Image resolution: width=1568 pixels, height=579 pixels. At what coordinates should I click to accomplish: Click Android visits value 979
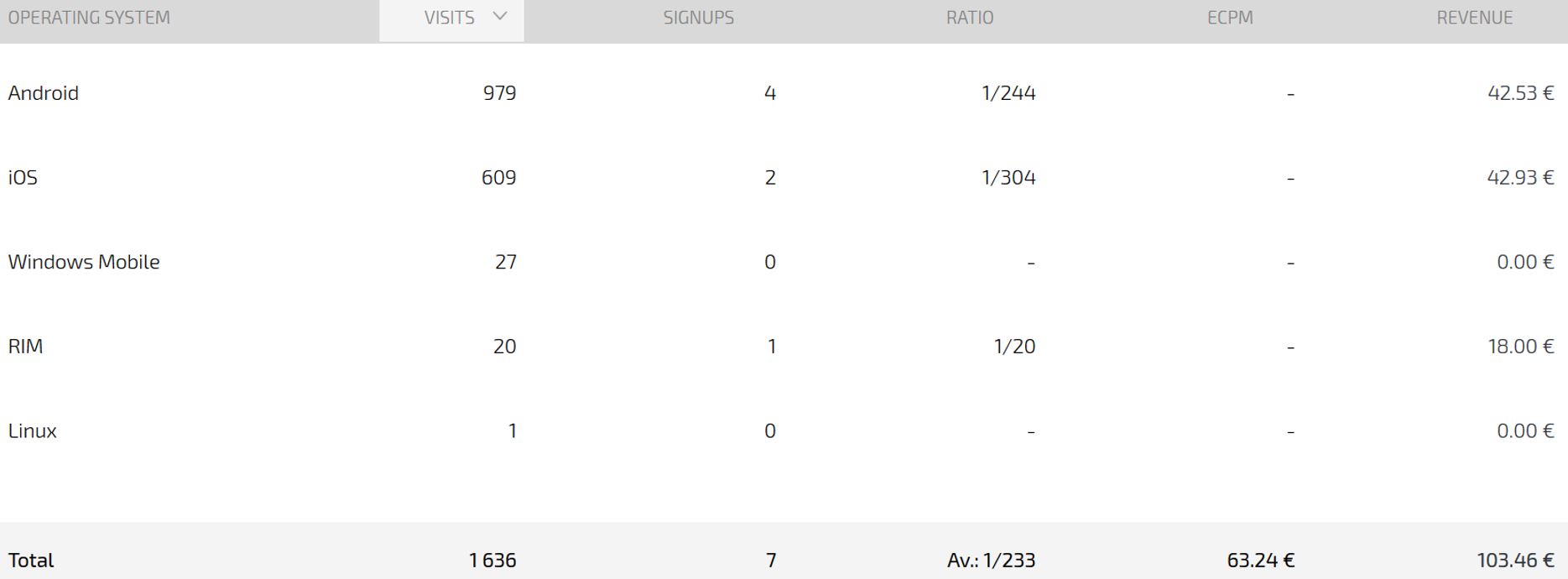point(499,93)
